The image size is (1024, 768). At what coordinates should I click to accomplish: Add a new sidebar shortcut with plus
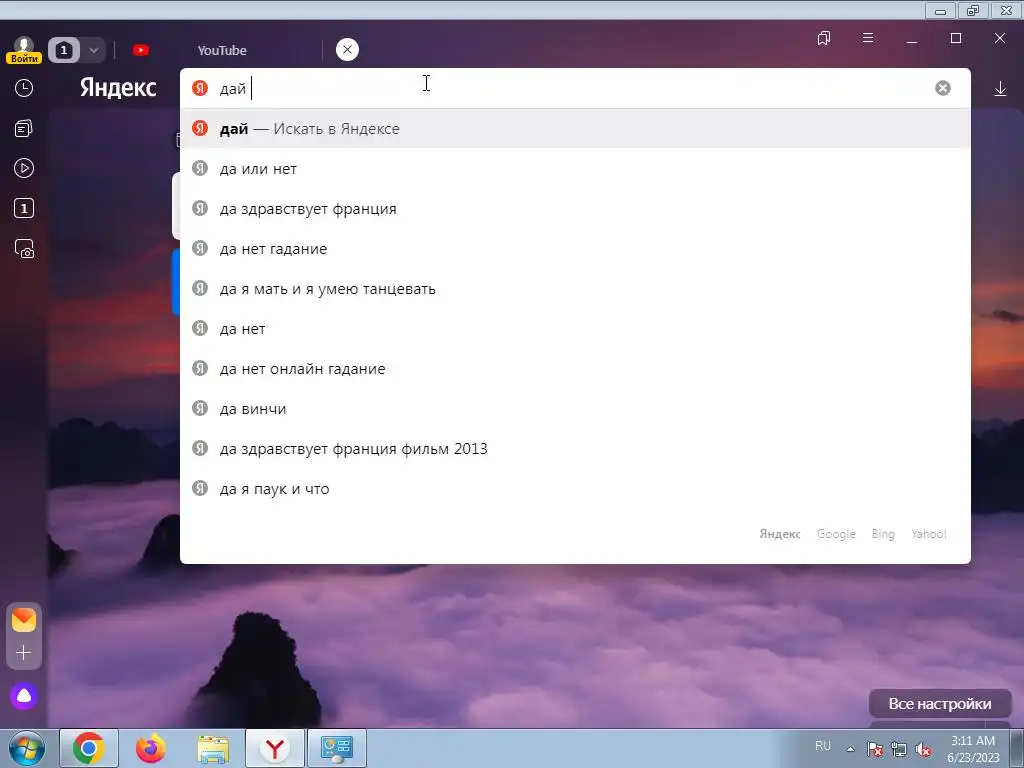(24, 653)
